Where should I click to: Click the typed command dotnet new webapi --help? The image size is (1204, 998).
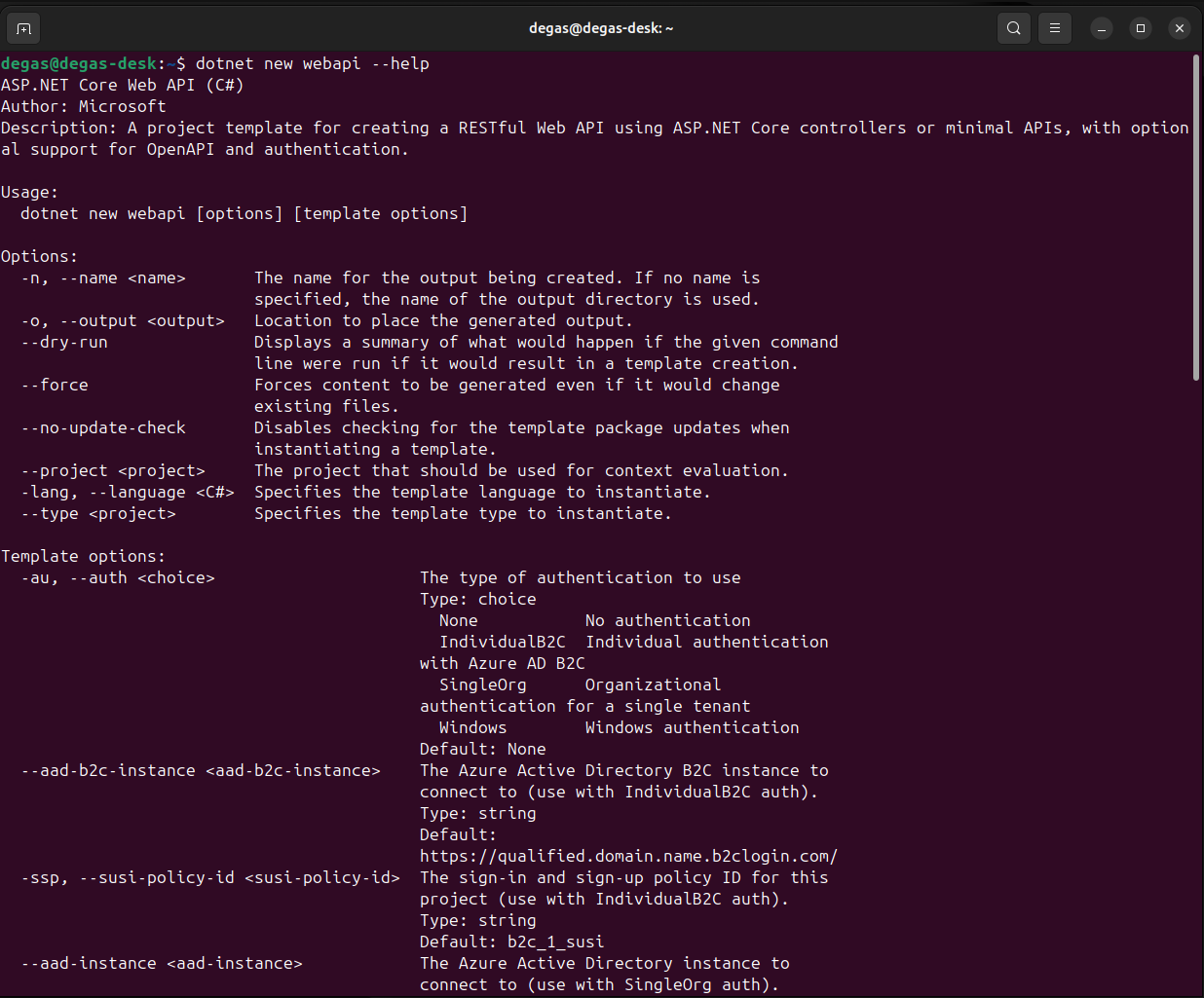[313, 63]
